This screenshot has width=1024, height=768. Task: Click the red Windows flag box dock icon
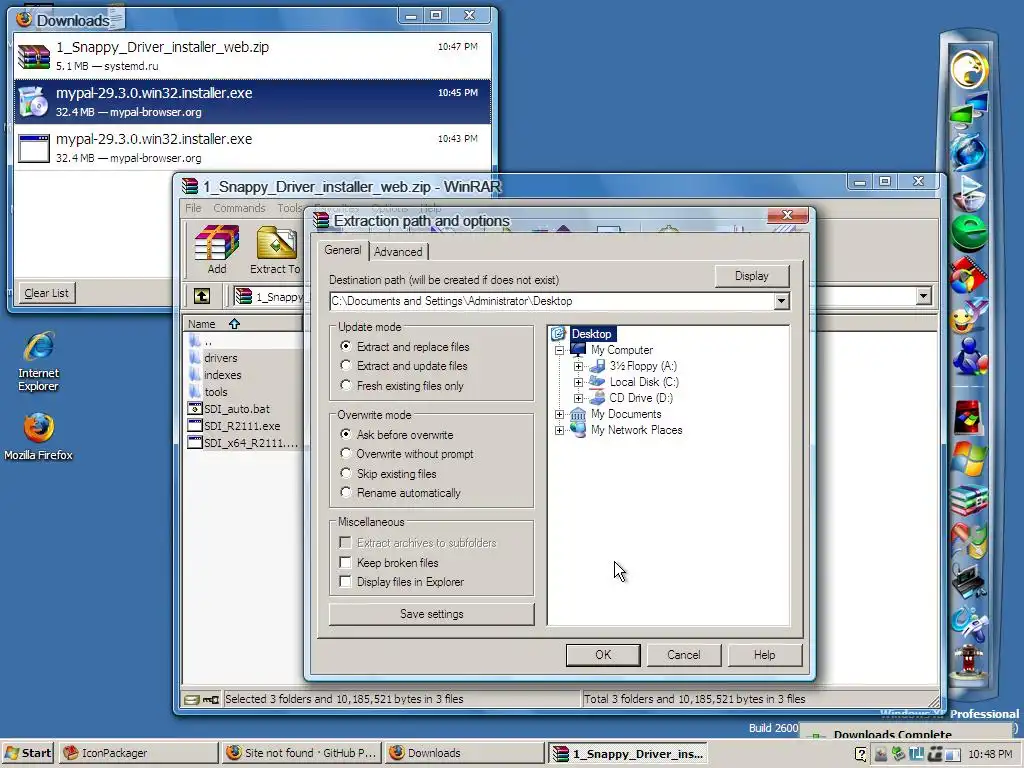[969, 418]
